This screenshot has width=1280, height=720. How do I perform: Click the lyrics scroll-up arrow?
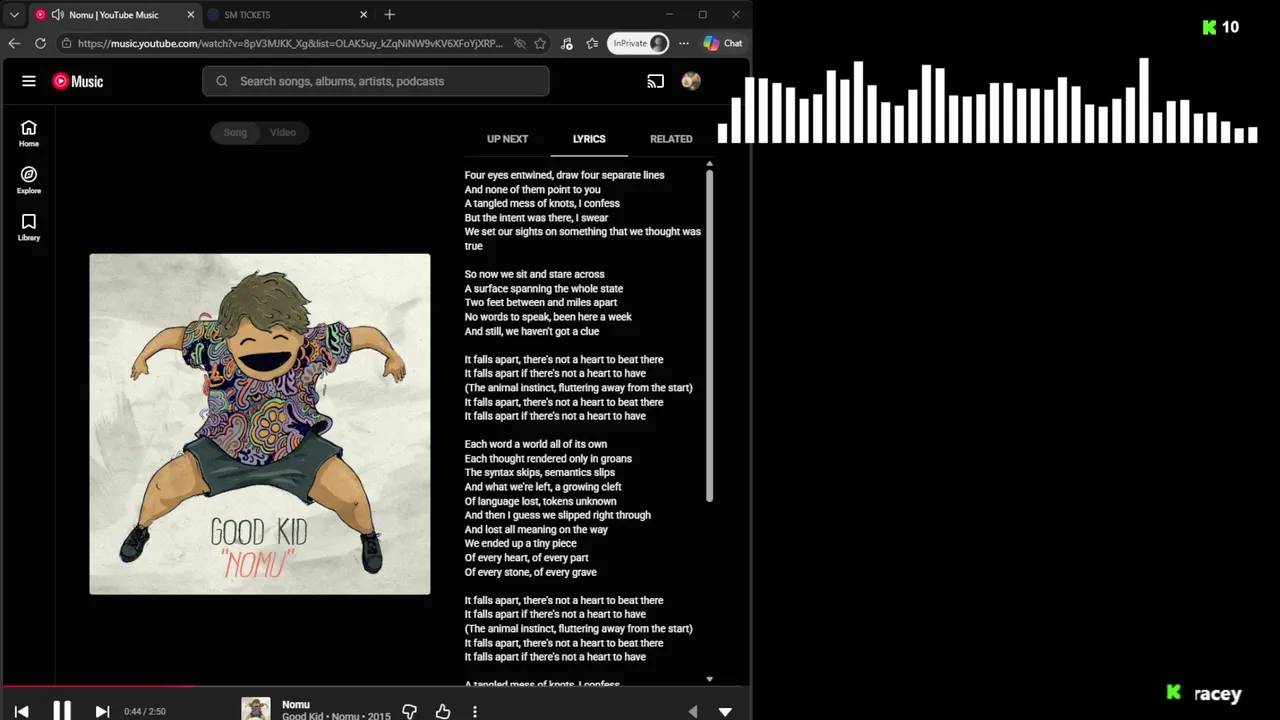click(709, 163)
